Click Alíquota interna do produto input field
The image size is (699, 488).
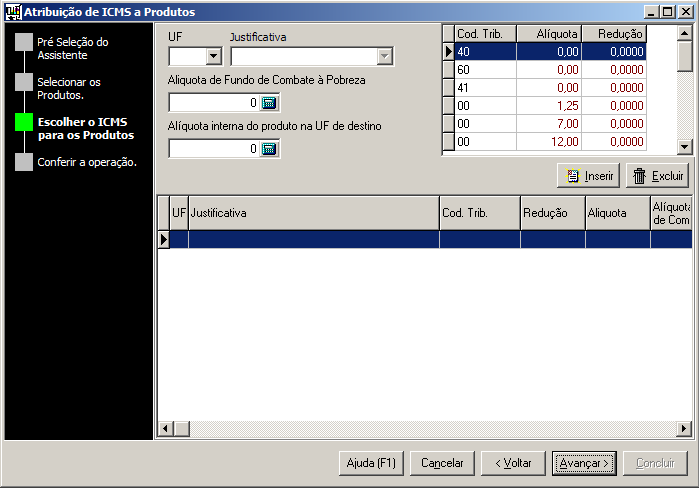[x=214, y=149]
